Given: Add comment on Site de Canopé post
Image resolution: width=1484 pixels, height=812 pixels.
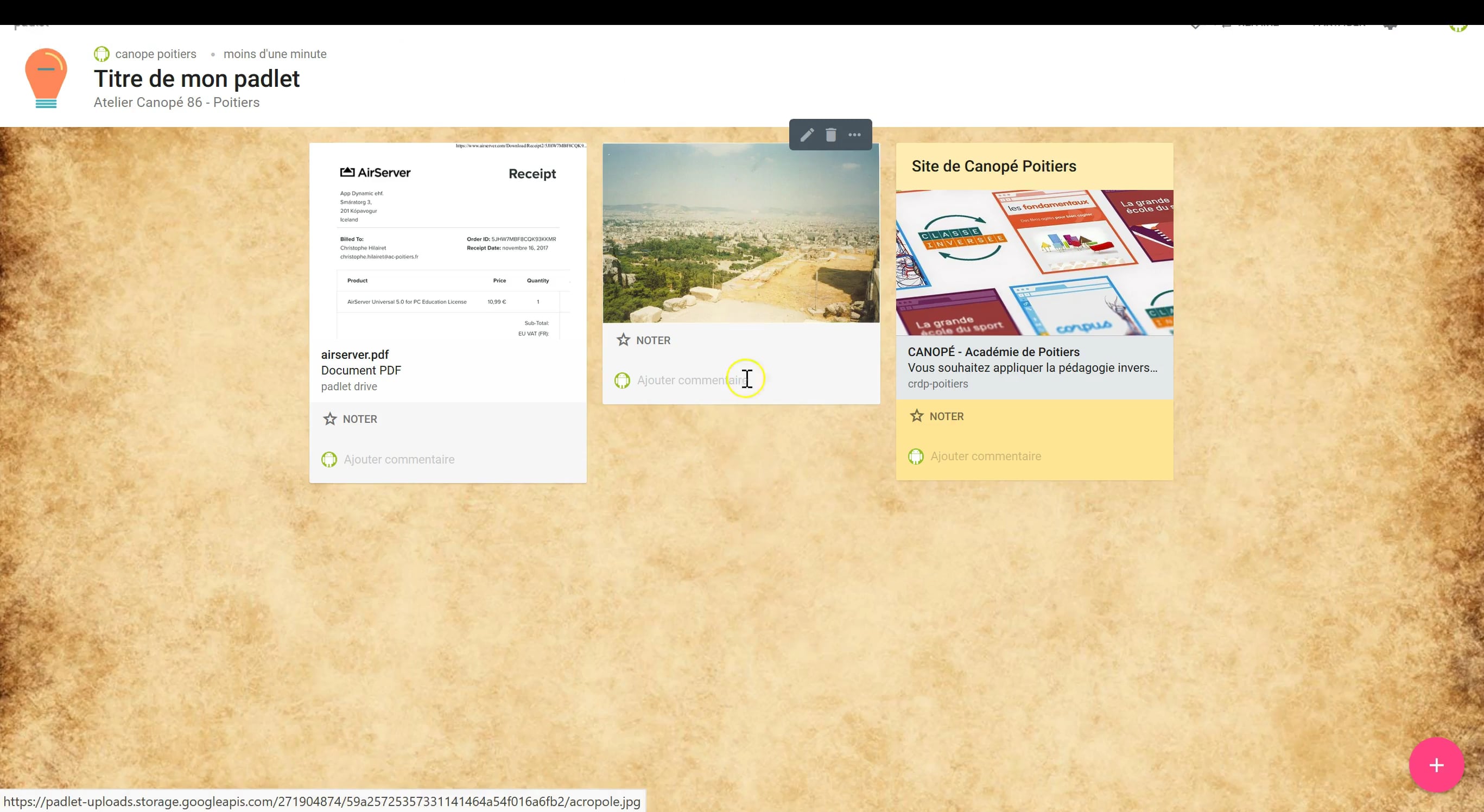Looking at the screenshot, I should (985, 456).
